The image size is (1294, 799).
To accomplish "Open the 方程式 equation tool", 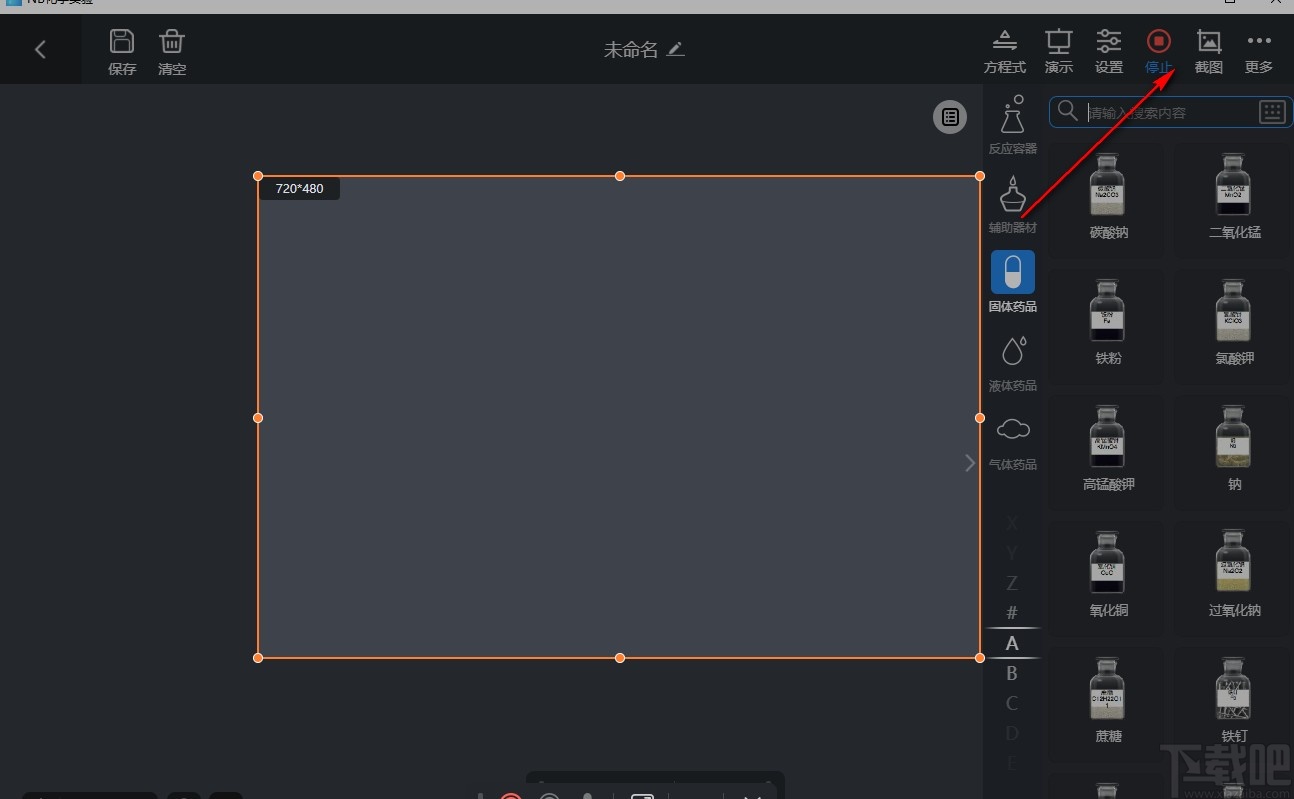I will pyautogui.click(x=1005, y=51).
